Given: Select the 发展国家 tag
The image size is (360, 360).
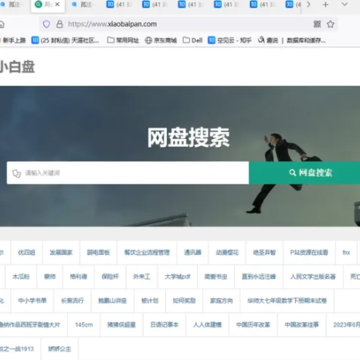Looking at the screenshot, I should [61, 252].
